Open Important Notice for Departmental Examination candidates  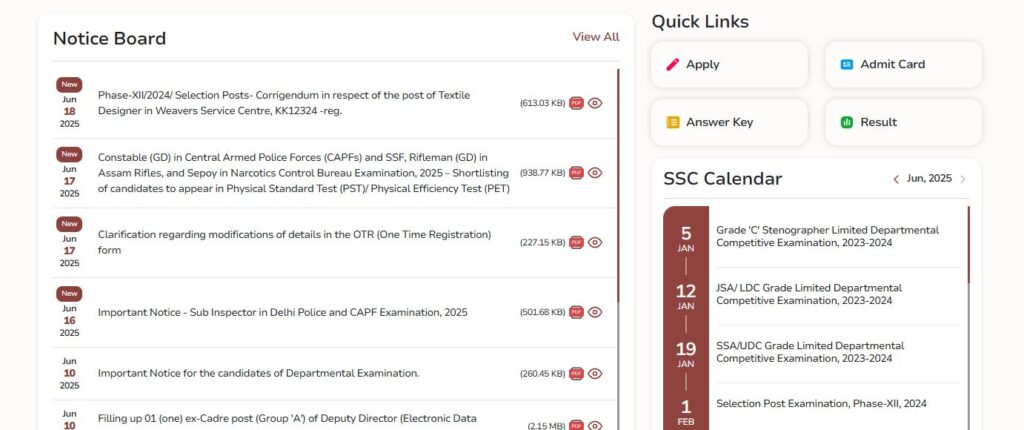[x=259, y=374]
